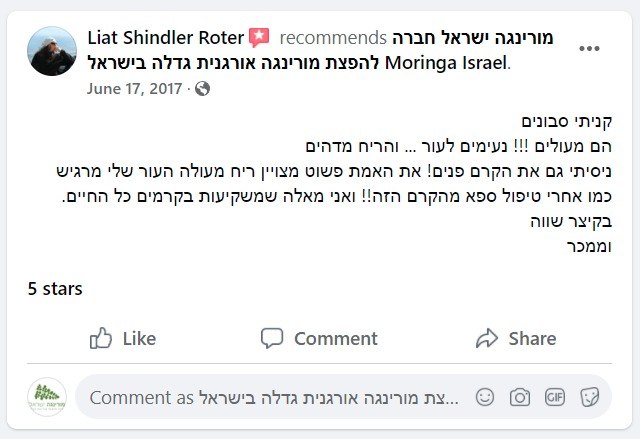Click the Comment button under the post
The image size is (640, 439).
coord(319,339)
